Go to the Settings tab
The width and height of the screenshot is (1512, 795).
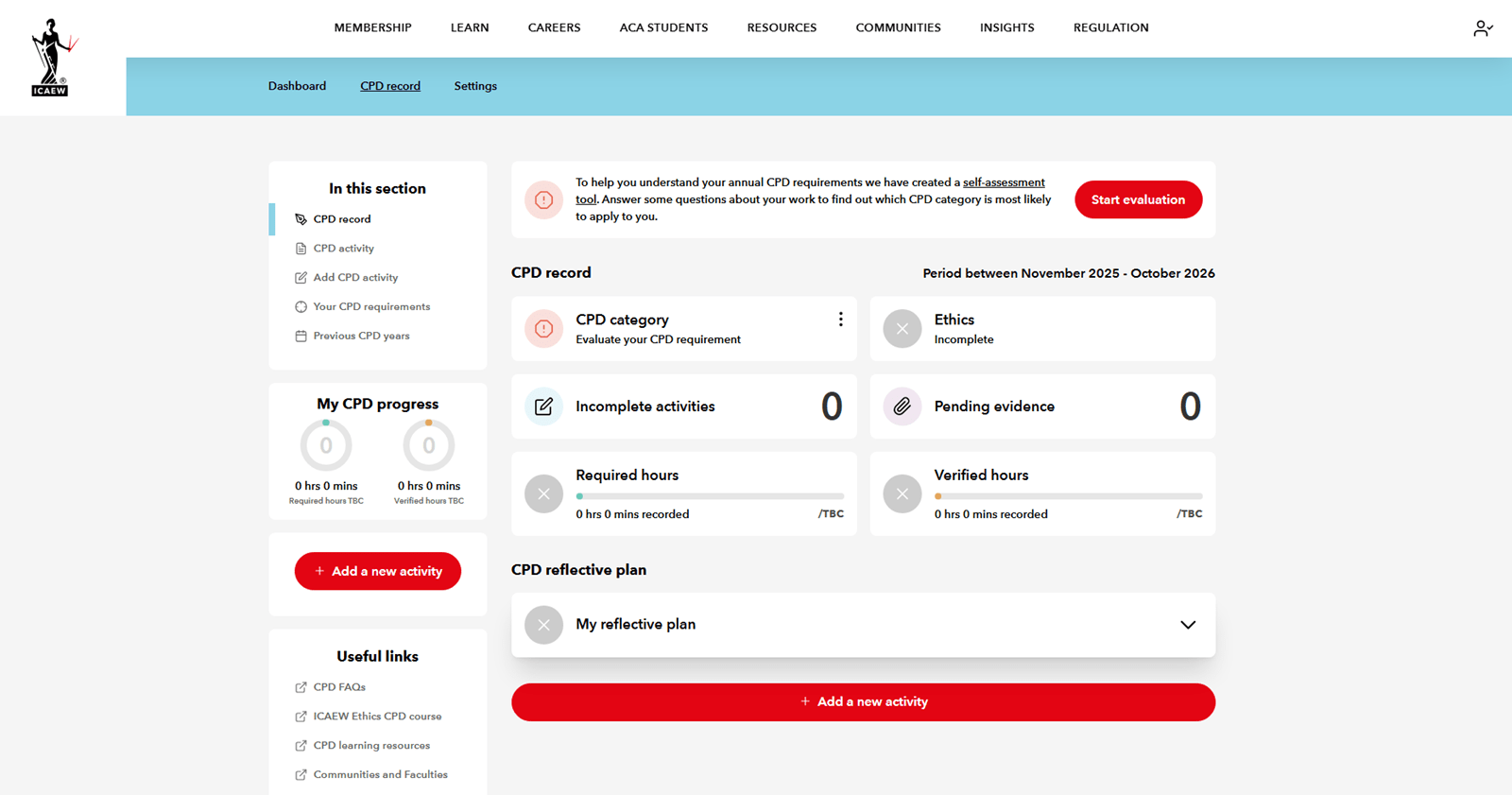click(x=475, y=86)
